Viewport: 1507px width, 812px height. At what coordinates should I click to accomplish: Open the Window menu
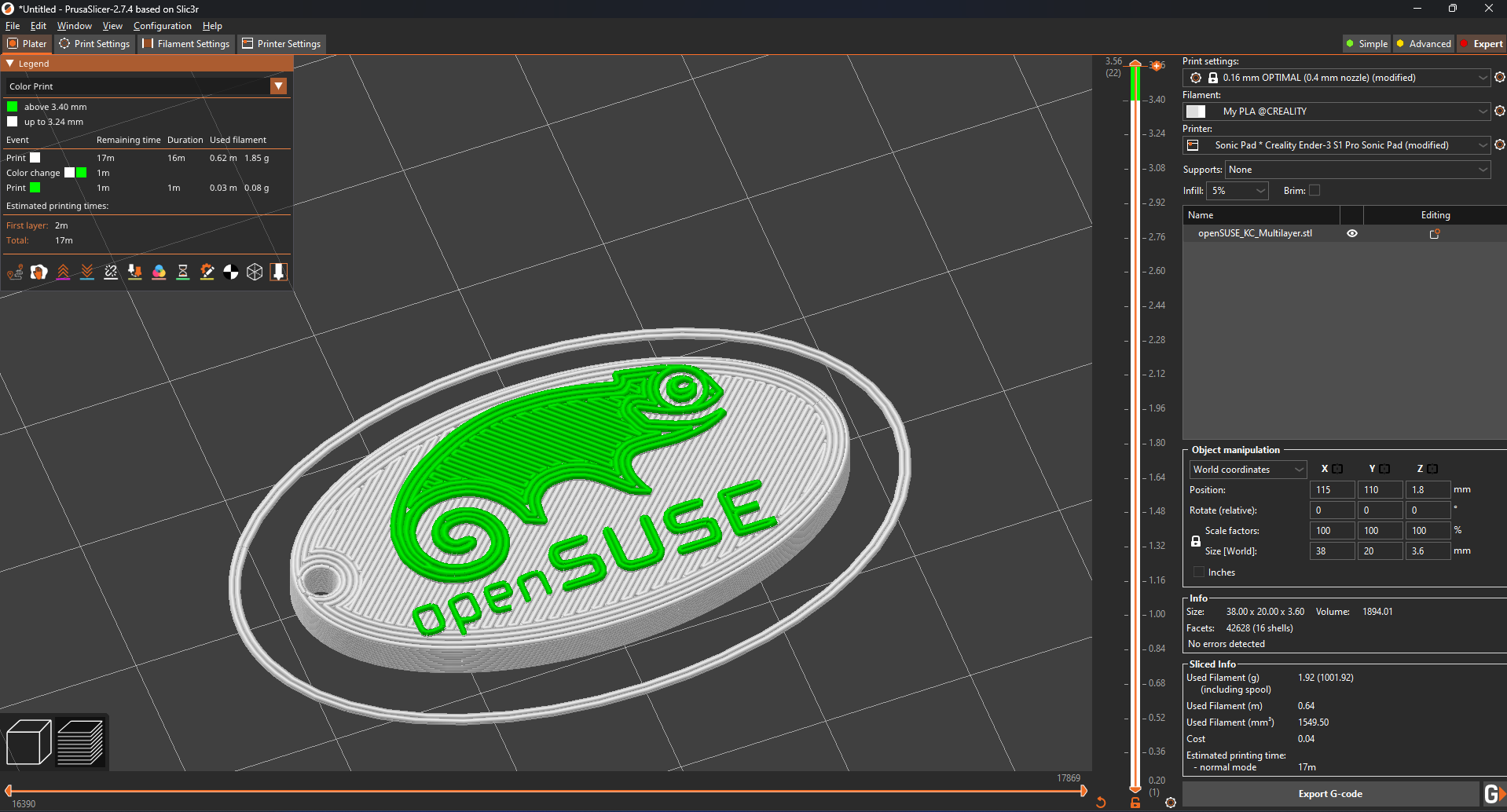point(75,26)
